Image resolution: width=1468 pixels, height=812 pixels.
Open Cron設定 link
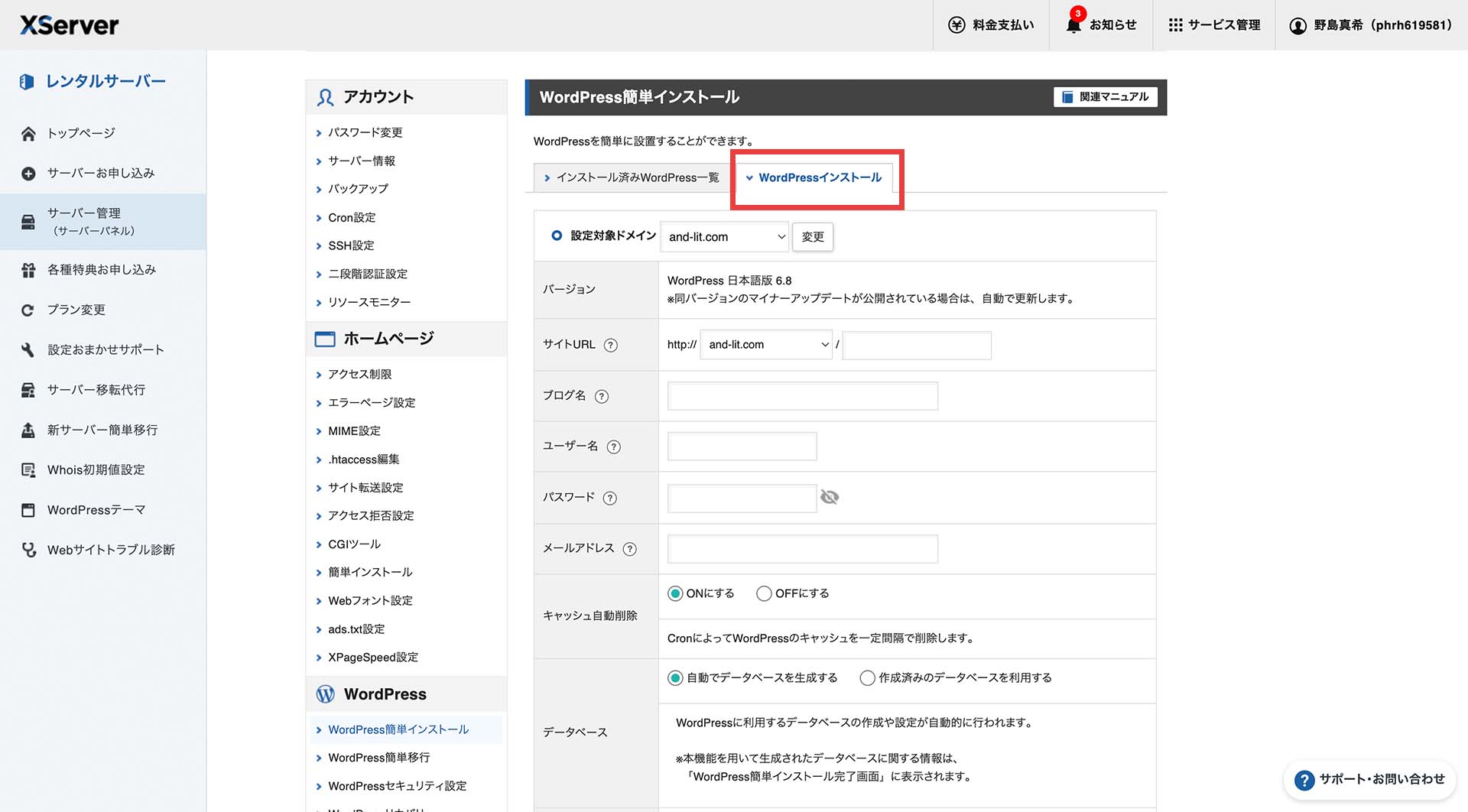coord(352,218)
